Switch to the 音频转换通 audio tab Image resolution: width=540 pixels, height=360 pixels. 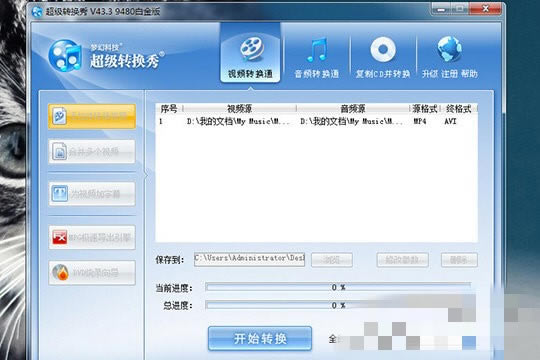(x=317, y=58)
